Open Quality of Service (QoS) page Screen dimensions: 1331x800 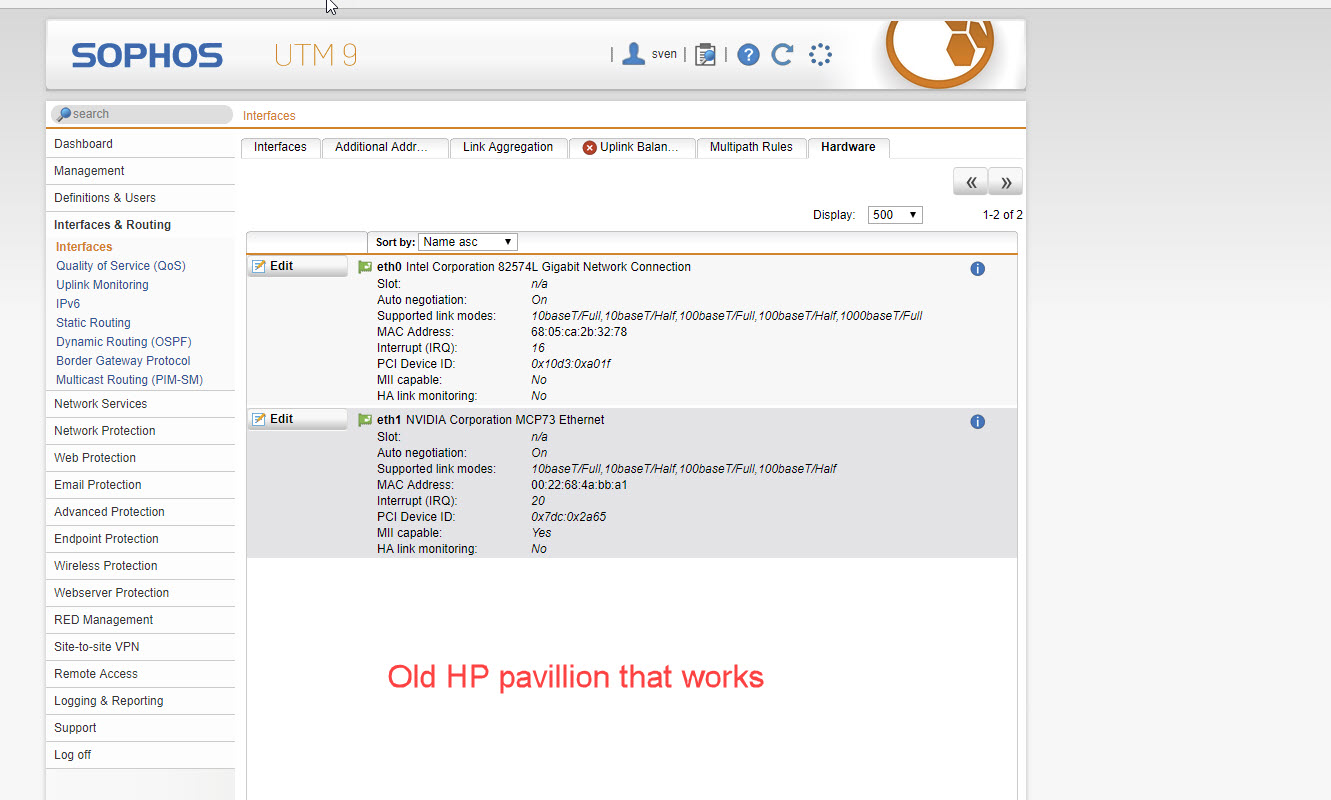click(x=121, y=266)
